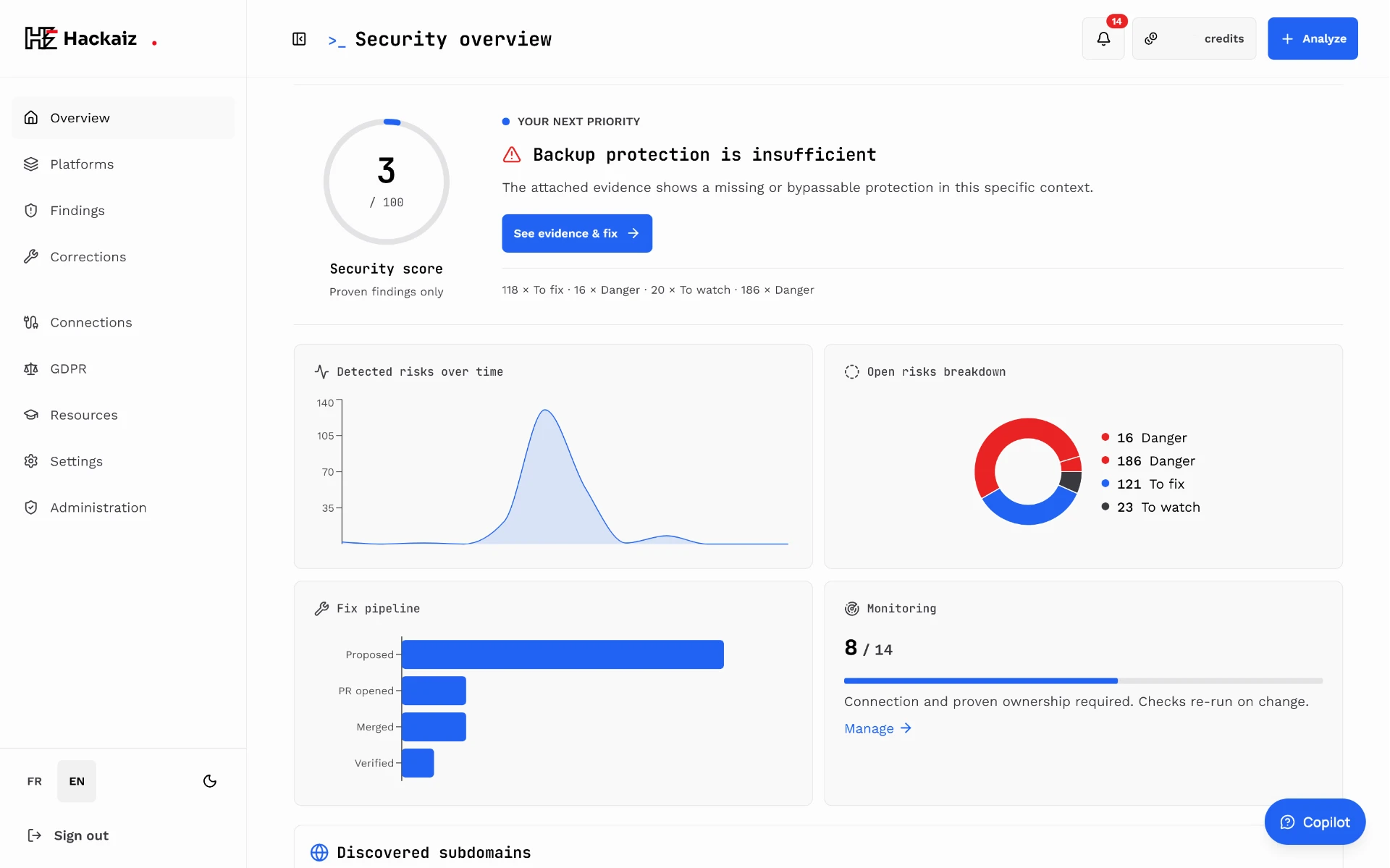Screen dimensions: 1390x868
Task: Click the Findings shield icon
Action: (x=31, y=211)
